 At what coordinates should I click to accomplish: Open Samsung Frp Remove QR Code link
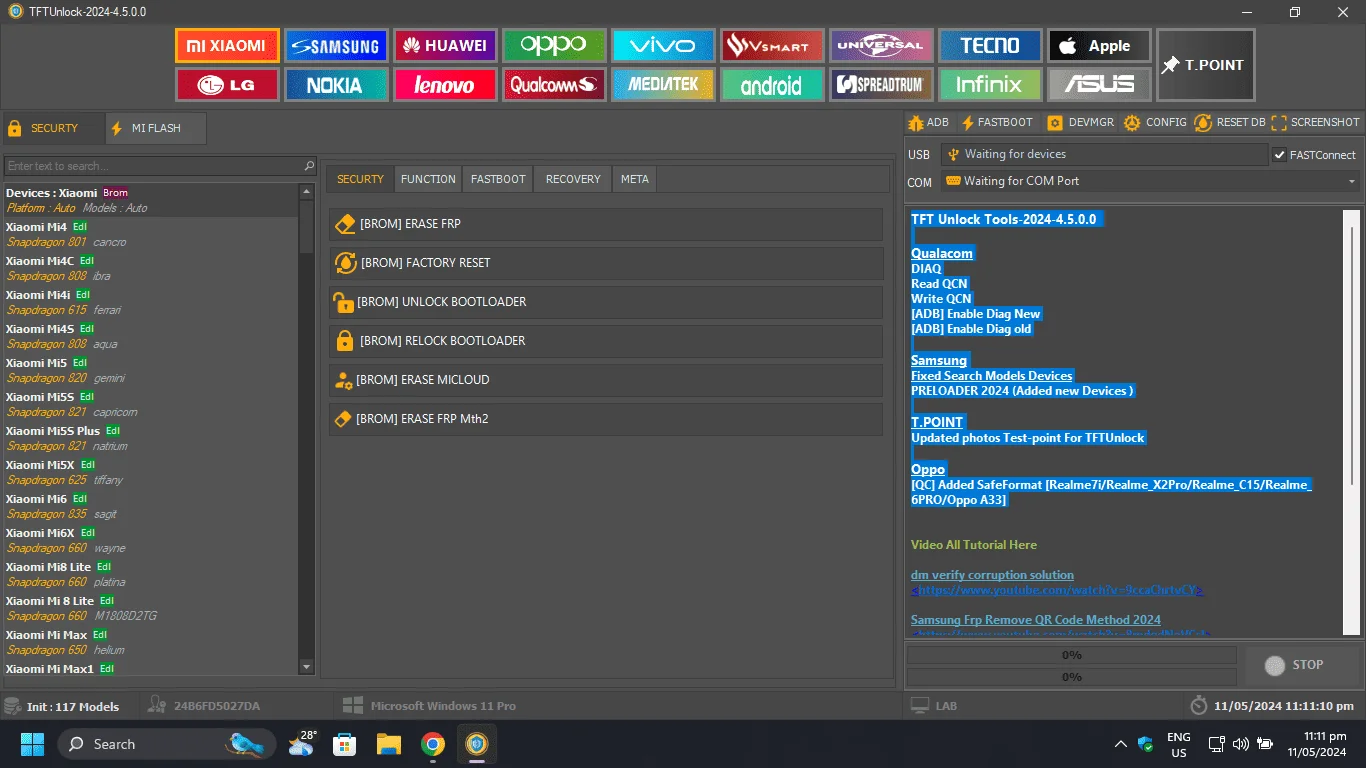pyautogui.click(x=1036, y=620)
